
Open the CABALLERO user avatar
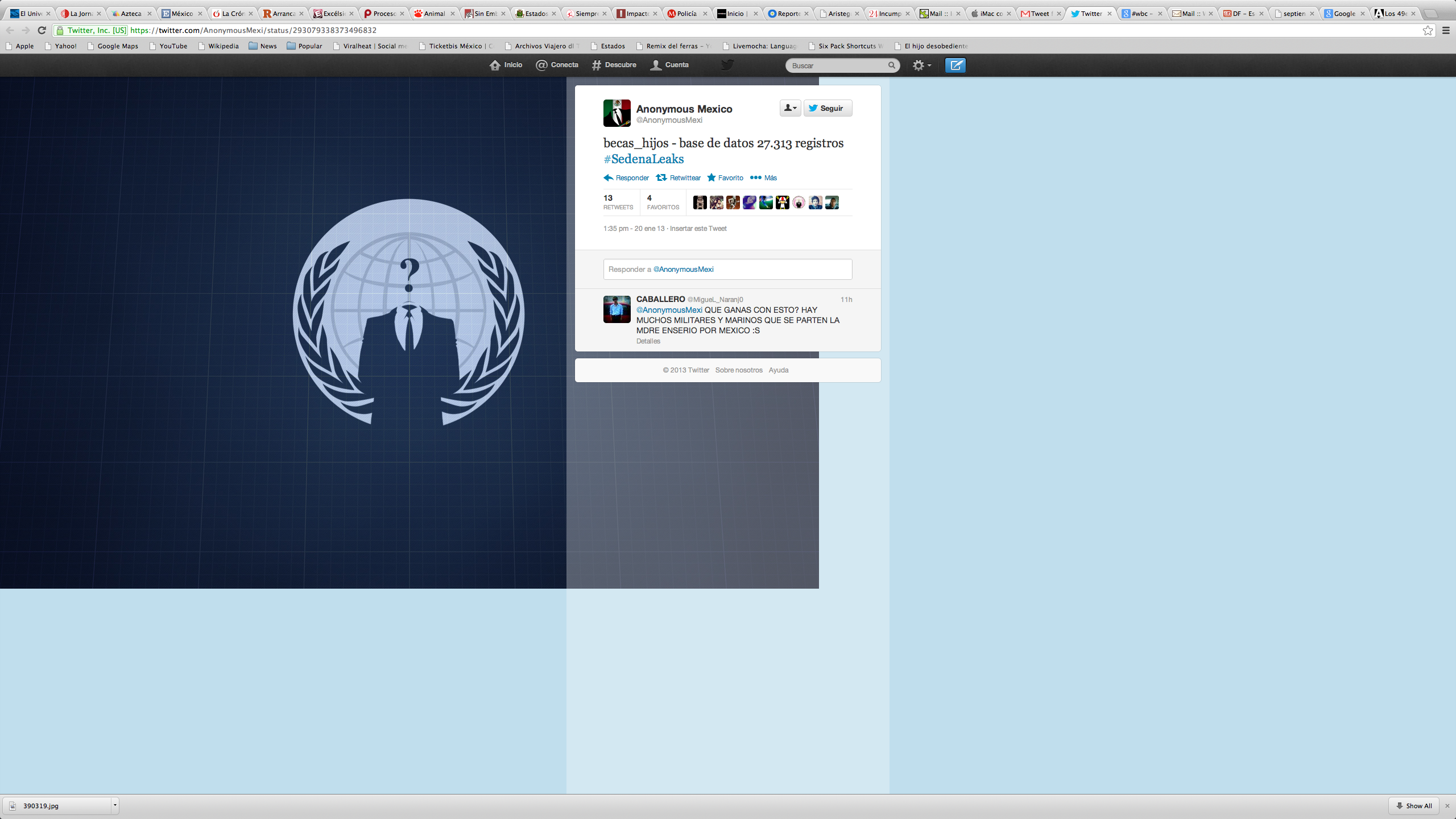(x=617, y=309)
